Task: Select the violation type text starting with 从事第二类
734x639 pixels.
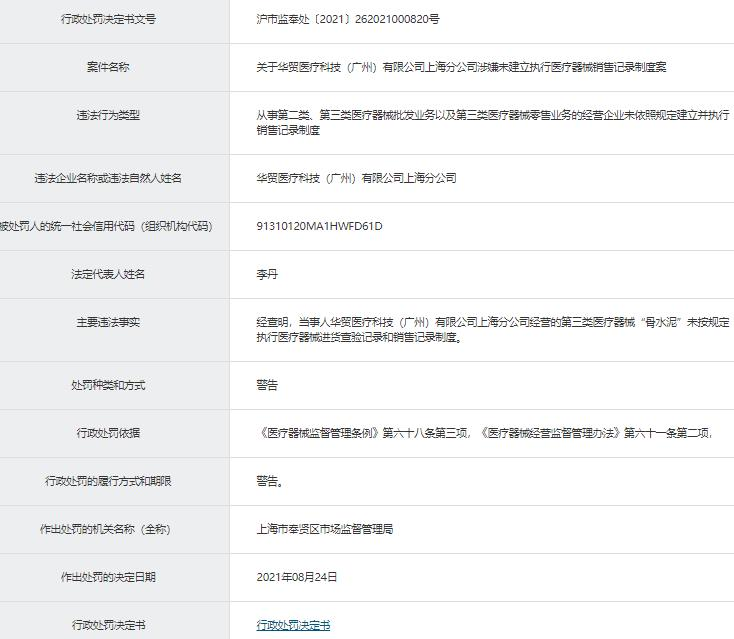Action: point(493,123)
